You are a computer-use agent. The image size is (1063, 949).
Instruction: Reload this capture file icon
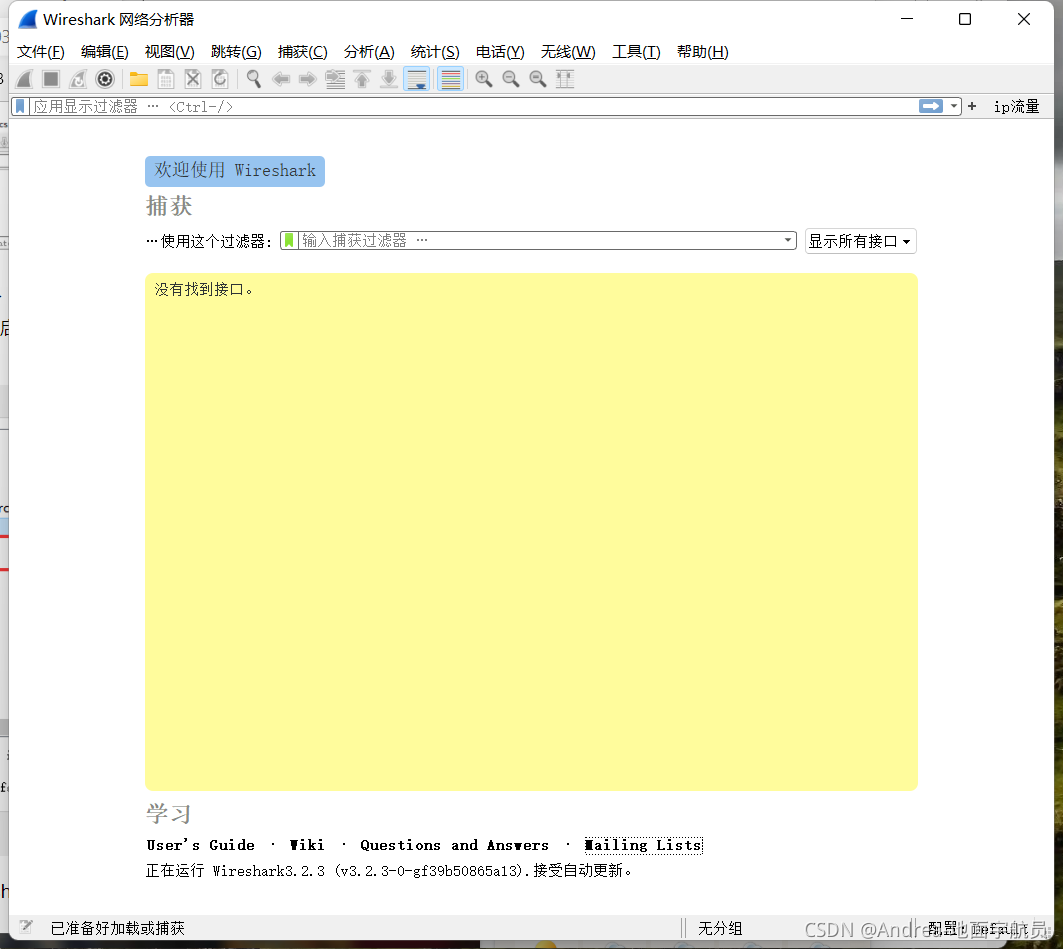[x=220, y=79]
